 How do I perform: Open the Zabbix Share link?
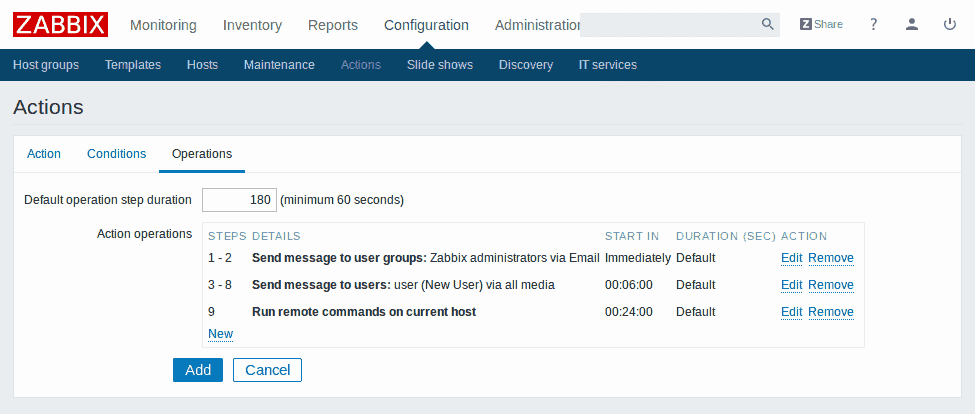click(821, 25)
